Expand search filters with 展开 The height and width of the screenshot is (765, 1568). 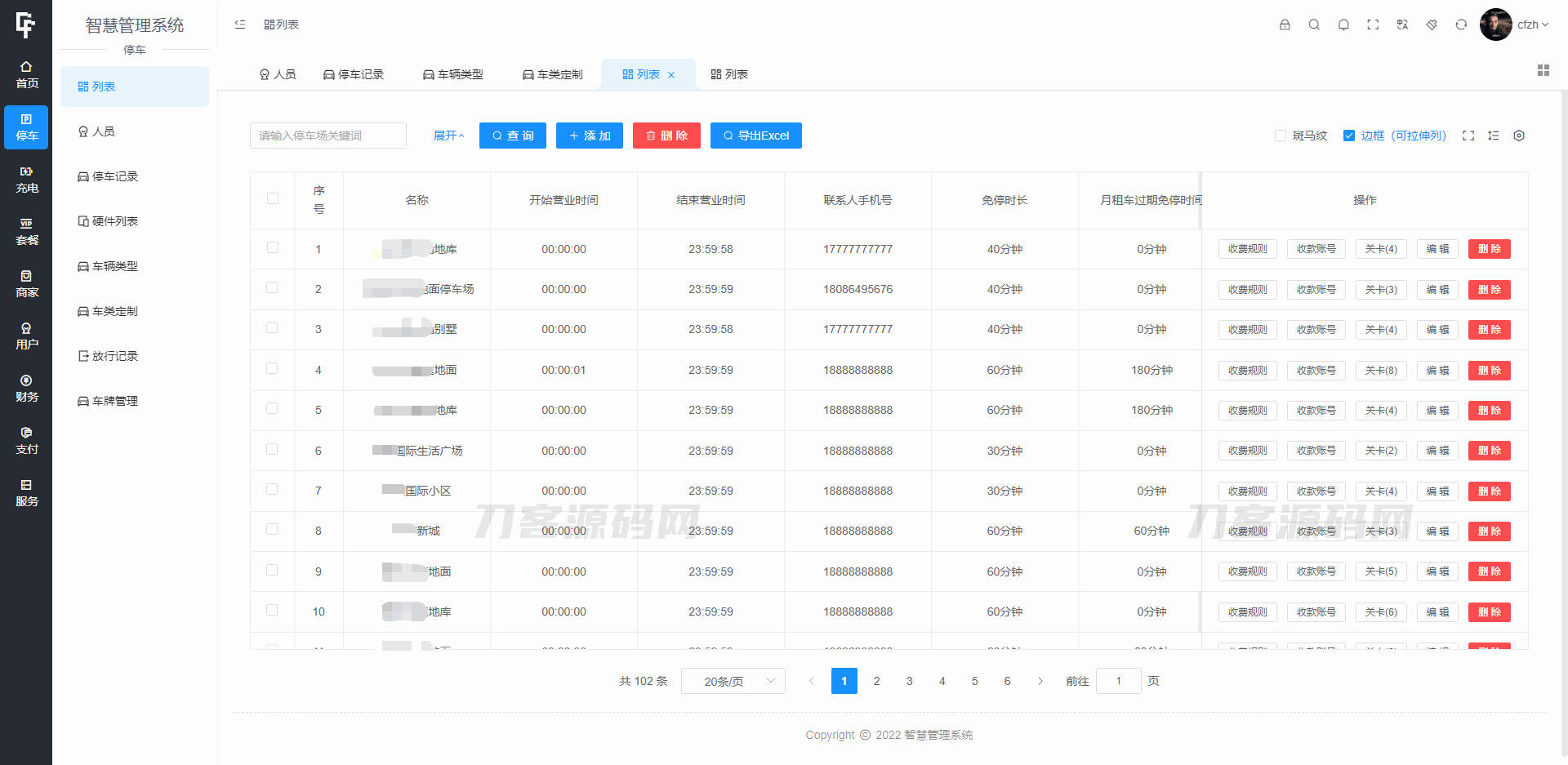tap(448, 136)
